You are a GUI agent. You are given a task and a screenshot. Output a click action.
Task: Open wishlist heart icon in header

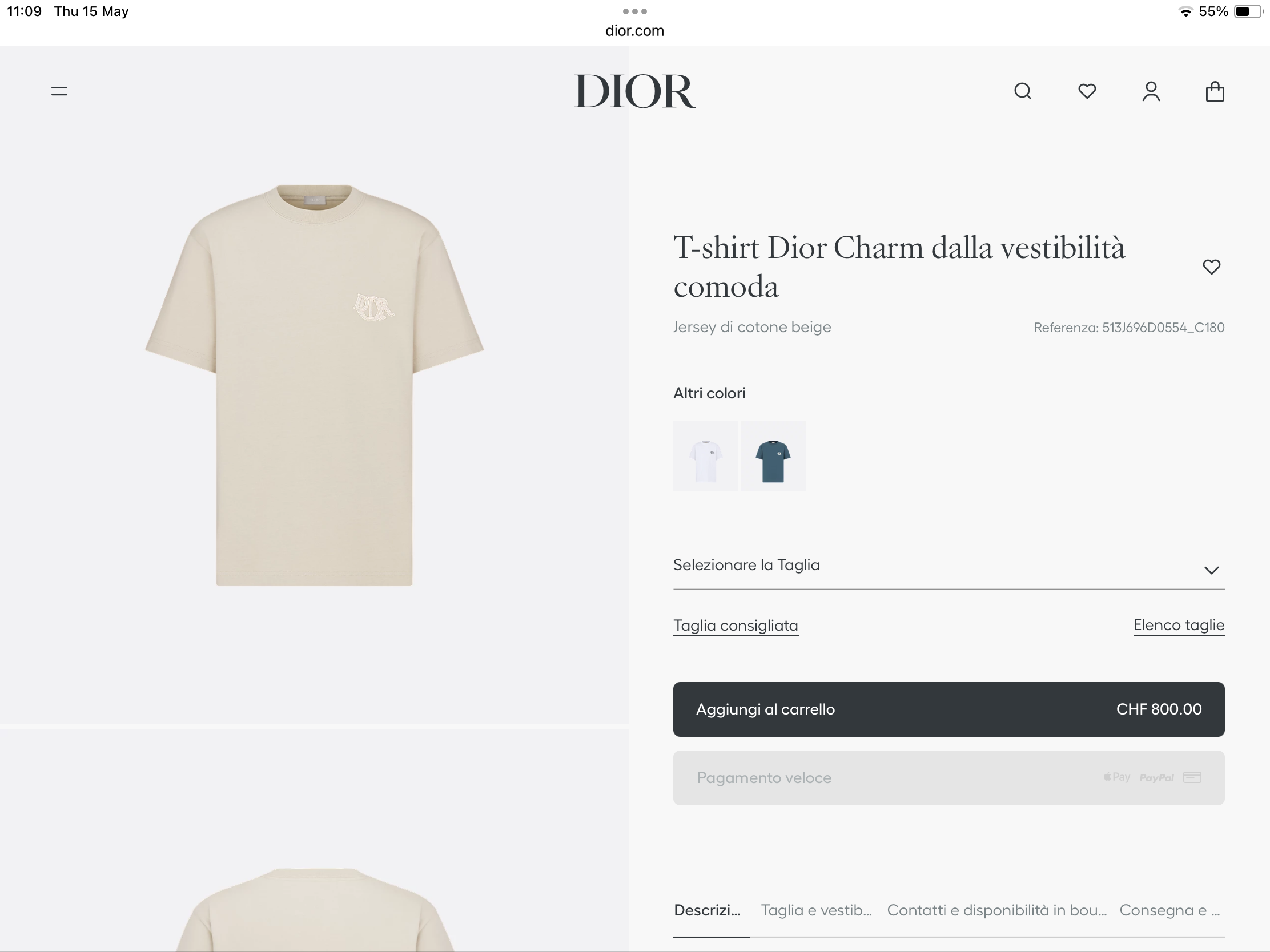1087,91
